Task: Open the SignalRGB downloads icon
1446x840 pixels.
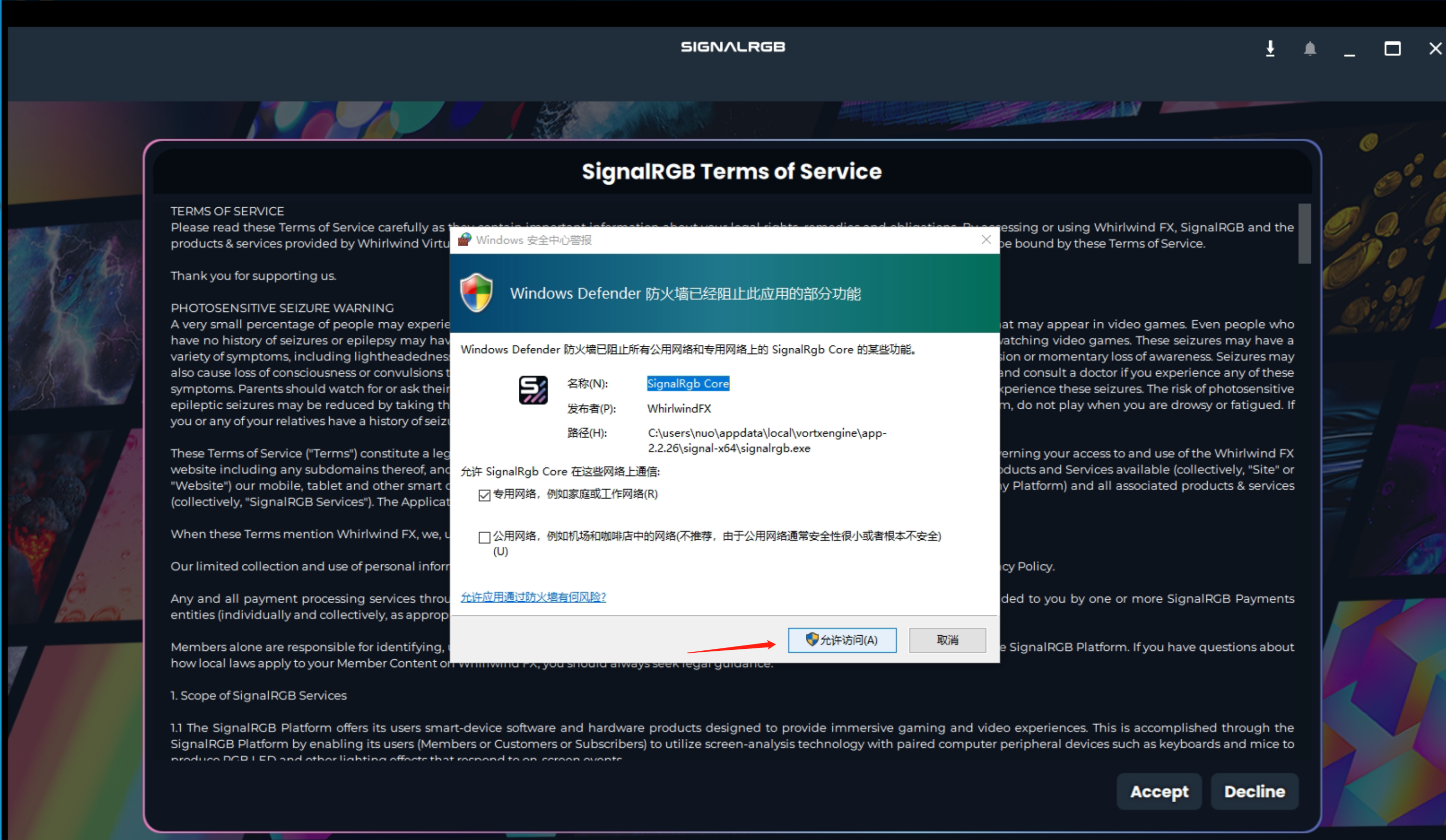Action: click(1271, 48)
